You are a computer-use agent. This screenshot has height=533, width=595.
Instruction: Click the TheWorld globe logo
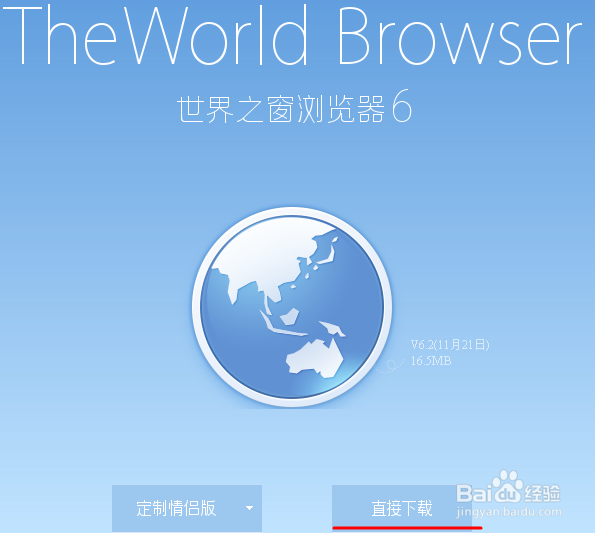(292, 307)
